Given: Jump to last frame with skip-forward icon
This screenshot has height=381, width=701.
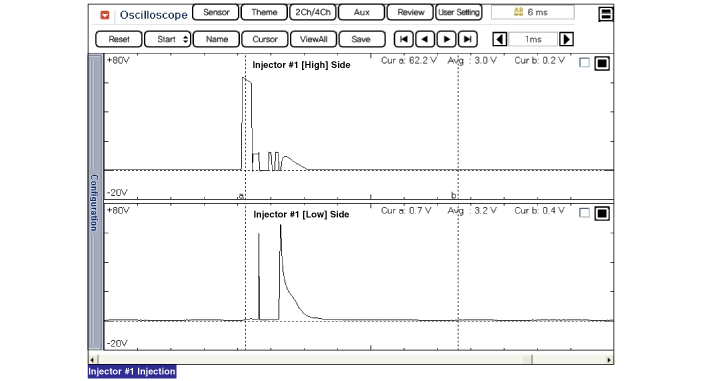Looking at the screenshot, I should [x=468, y=39].
